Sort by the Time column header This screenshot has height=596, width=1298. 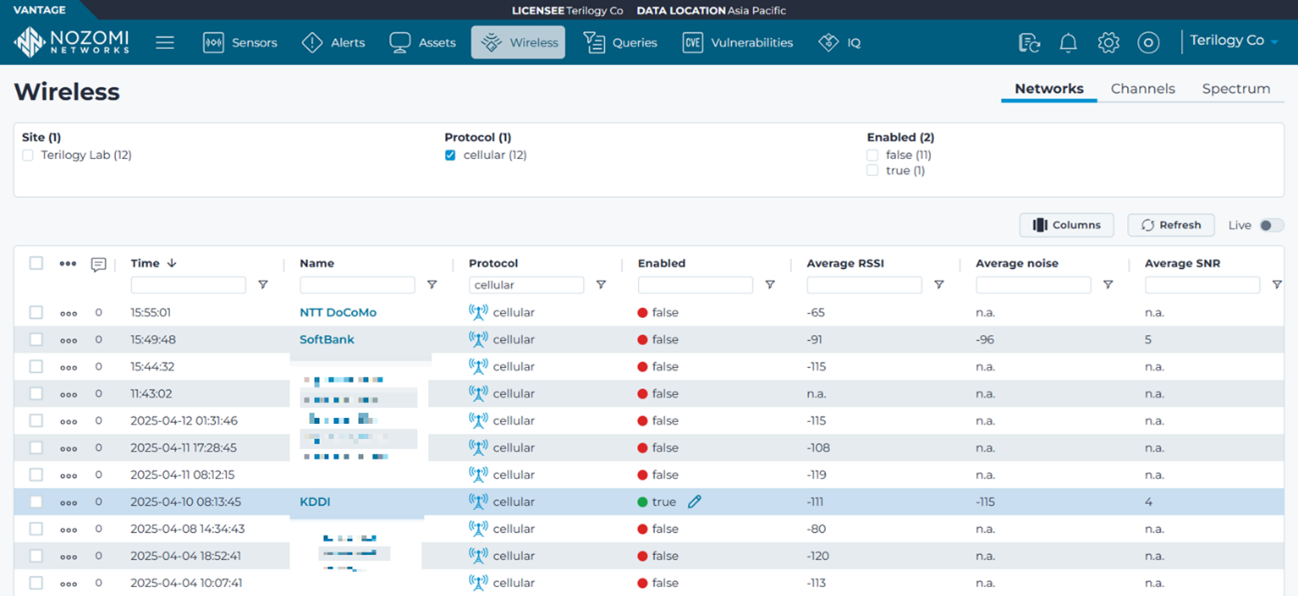pos(145,263)
